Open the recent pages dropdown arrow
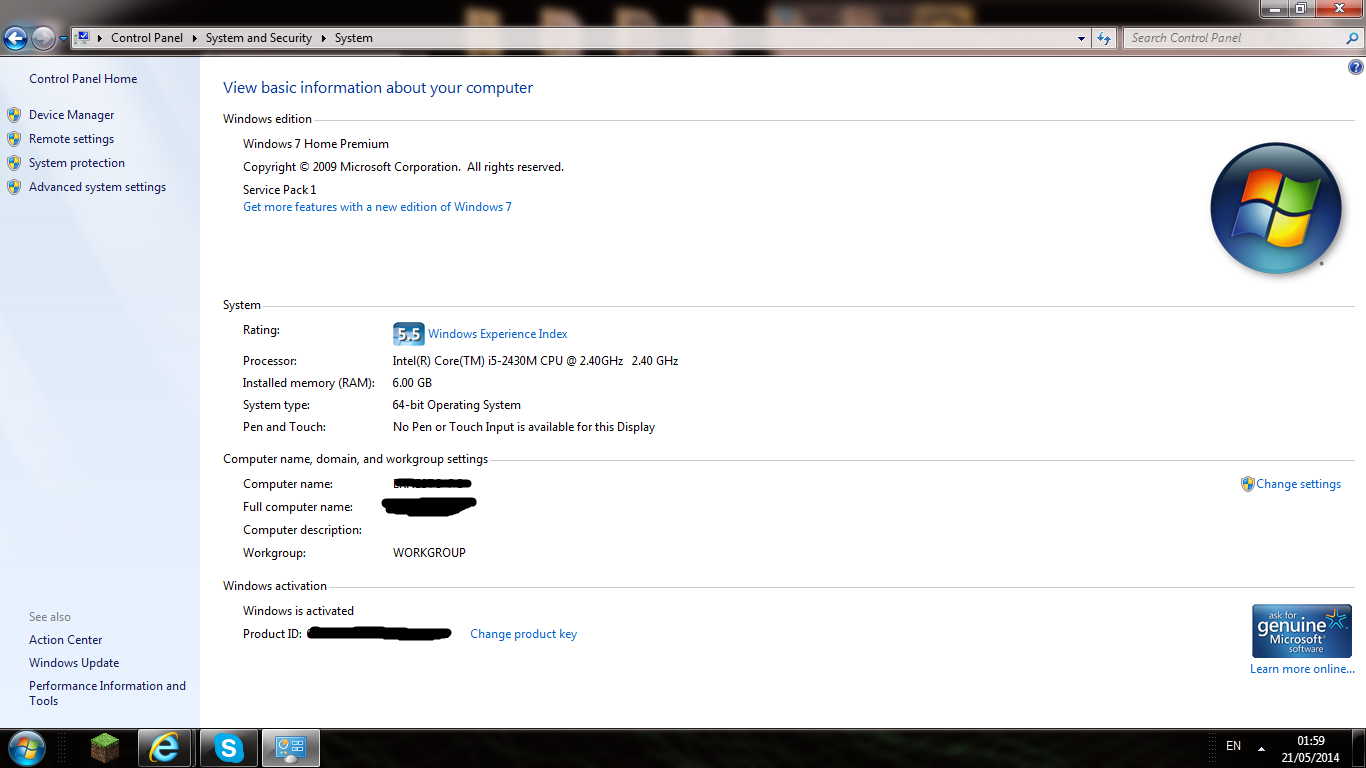 [63, 39]
